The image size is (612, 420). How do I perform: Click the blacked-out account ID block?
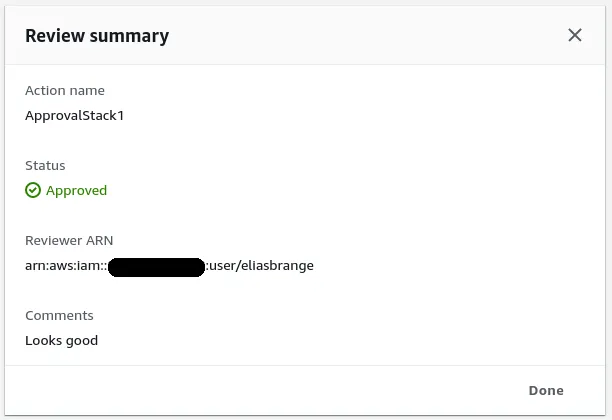[x=155, y=266]
